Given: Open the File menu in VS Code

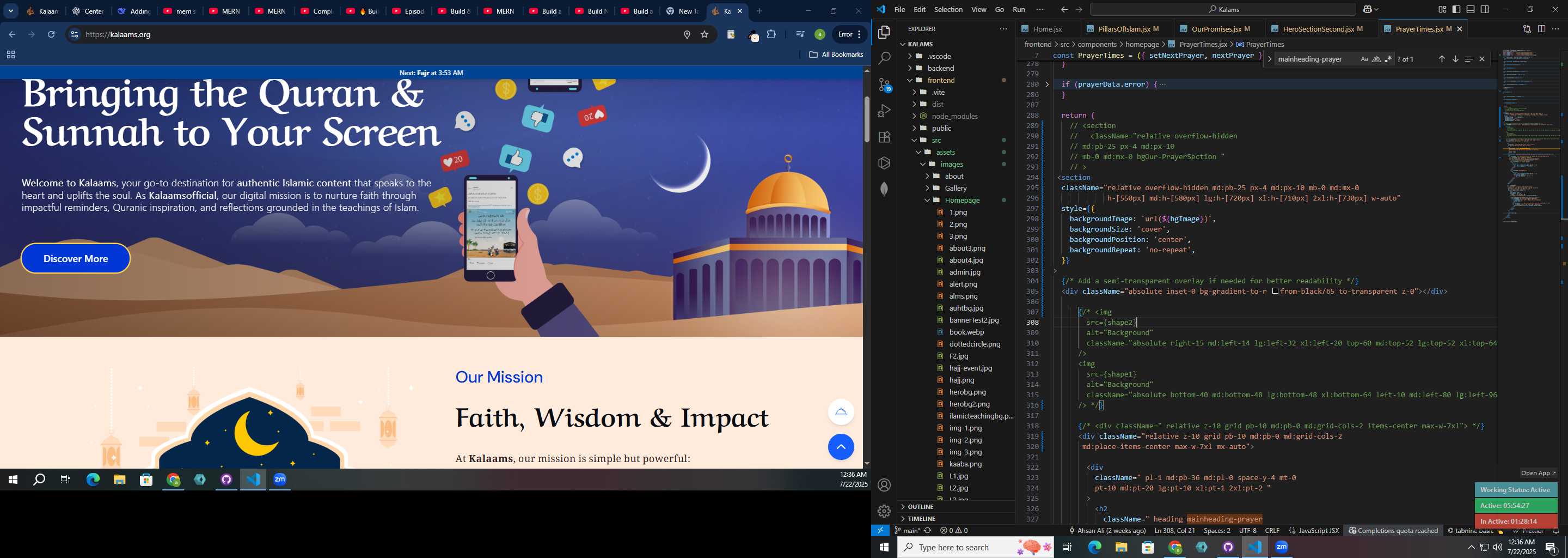Looking at the screenshot, I should 899,10.
